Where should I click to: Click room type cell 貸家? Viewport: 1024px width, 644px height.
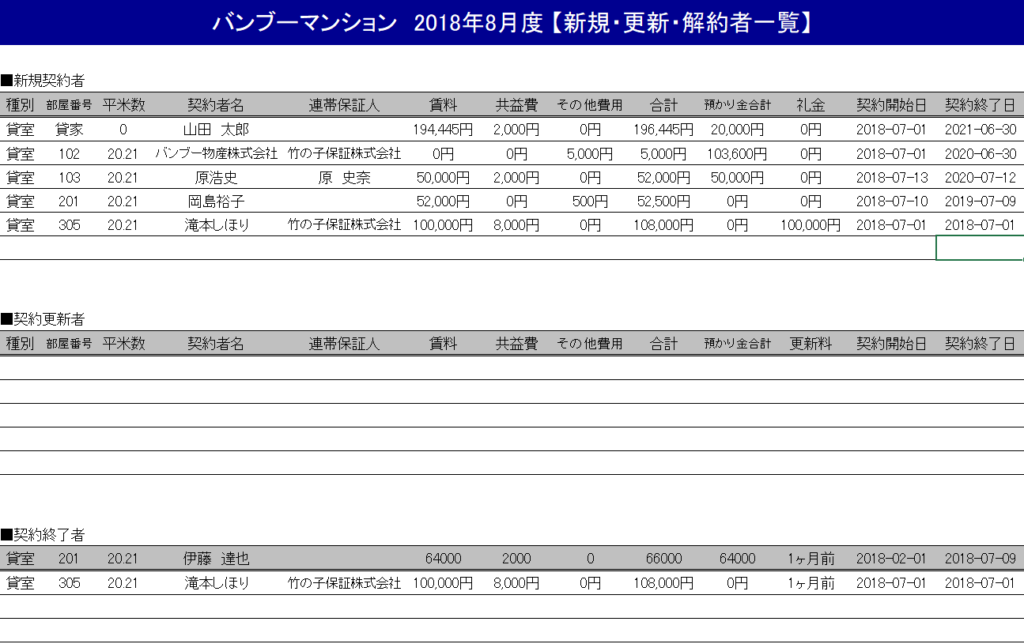[69, 129]
